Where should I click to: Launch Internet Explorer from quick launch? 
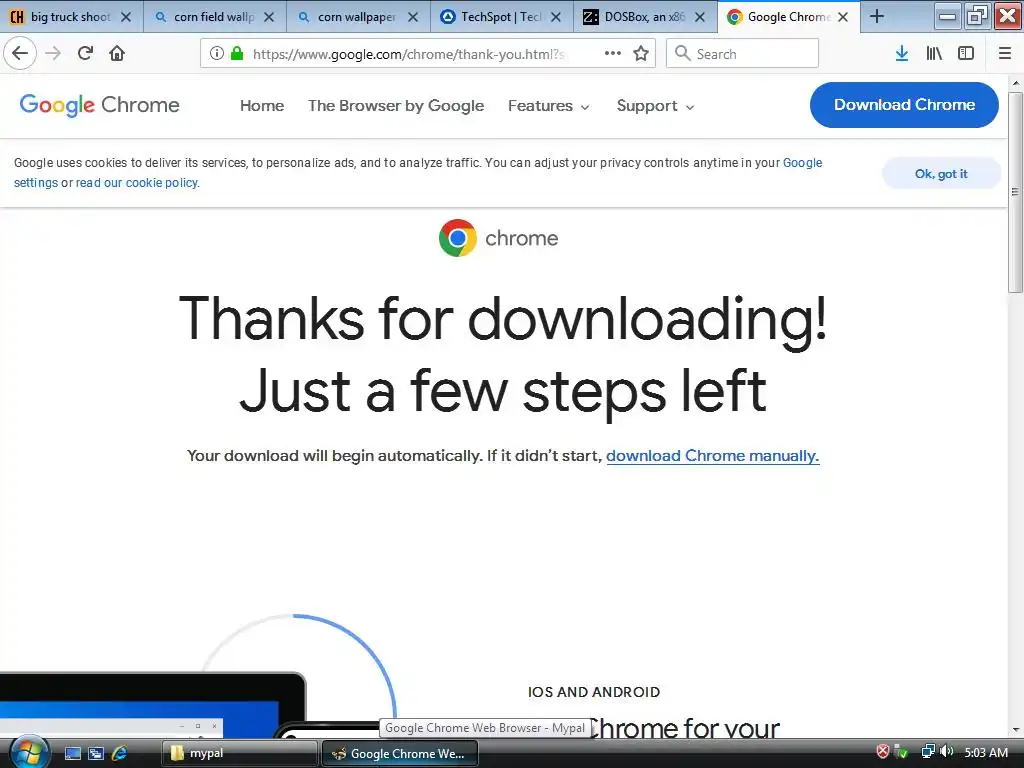pos(120,753)
